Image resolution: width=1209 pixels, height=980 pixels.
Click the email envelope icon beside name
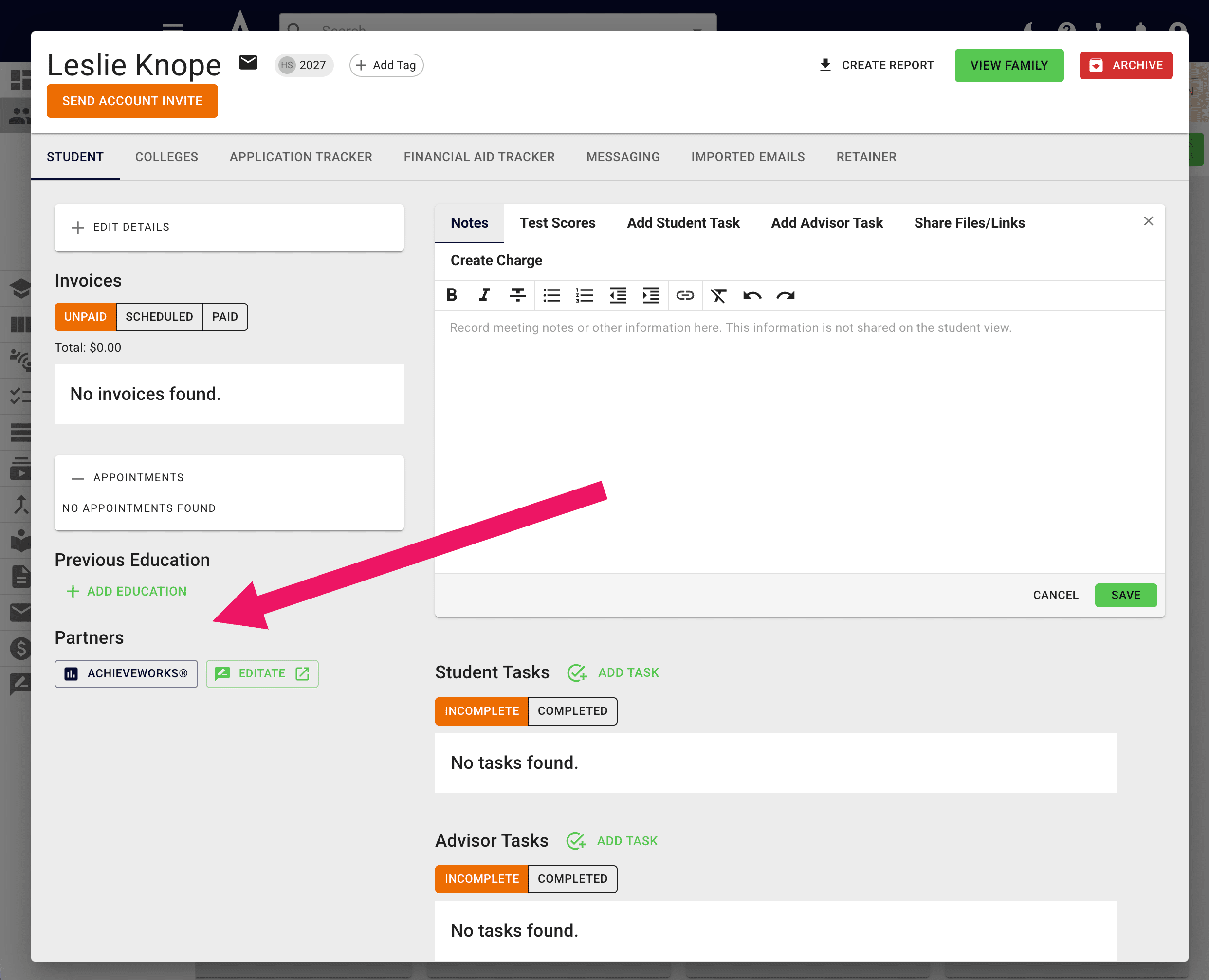pos(248,62)
